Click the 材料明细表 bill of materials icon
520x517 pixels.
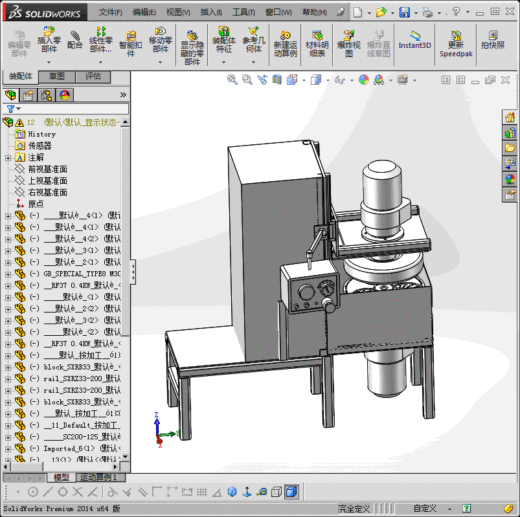click(x=317, y=44)
